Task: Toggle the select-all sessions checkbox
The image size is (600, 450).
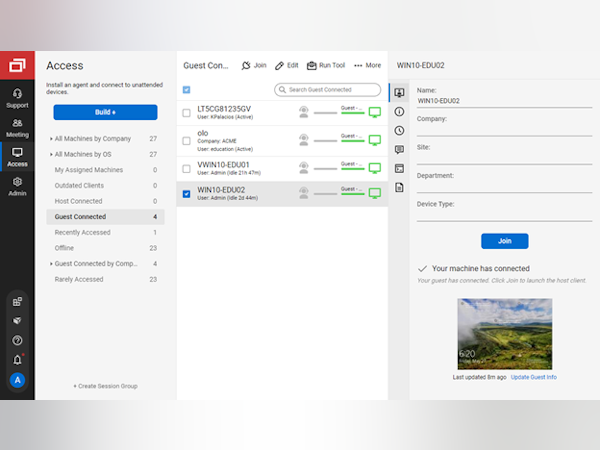Action: tap(186, 90)
